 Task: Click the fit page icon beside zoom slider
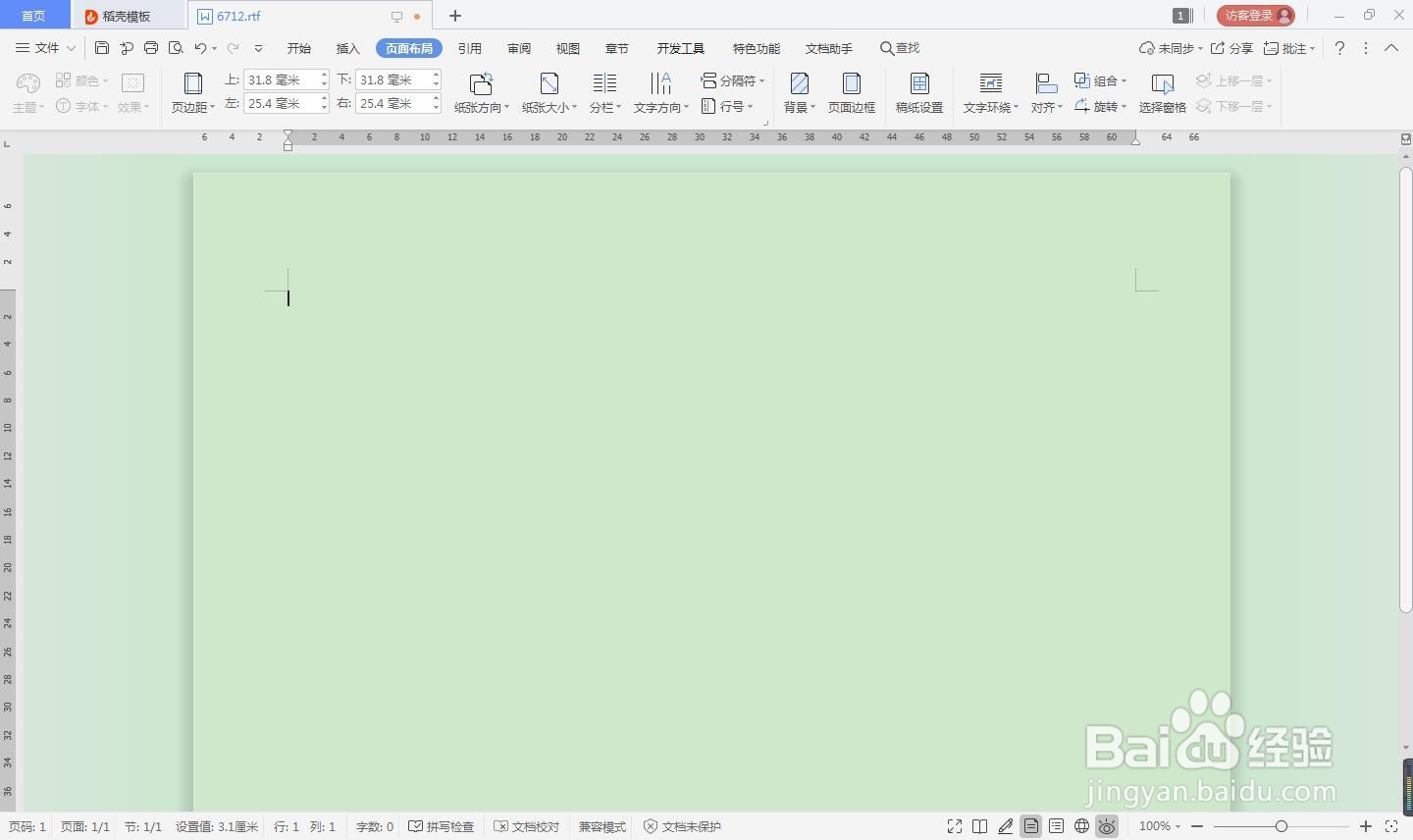pos(1391,826)
